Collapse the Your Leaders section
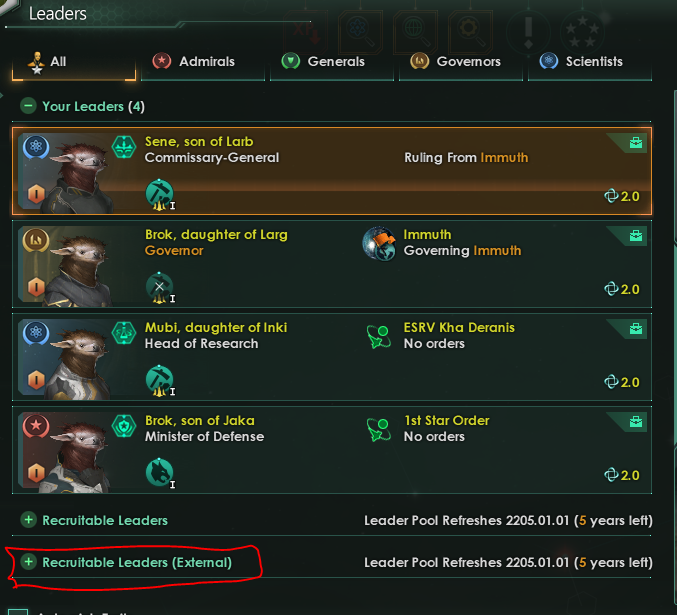 click(x=28, y=106)
